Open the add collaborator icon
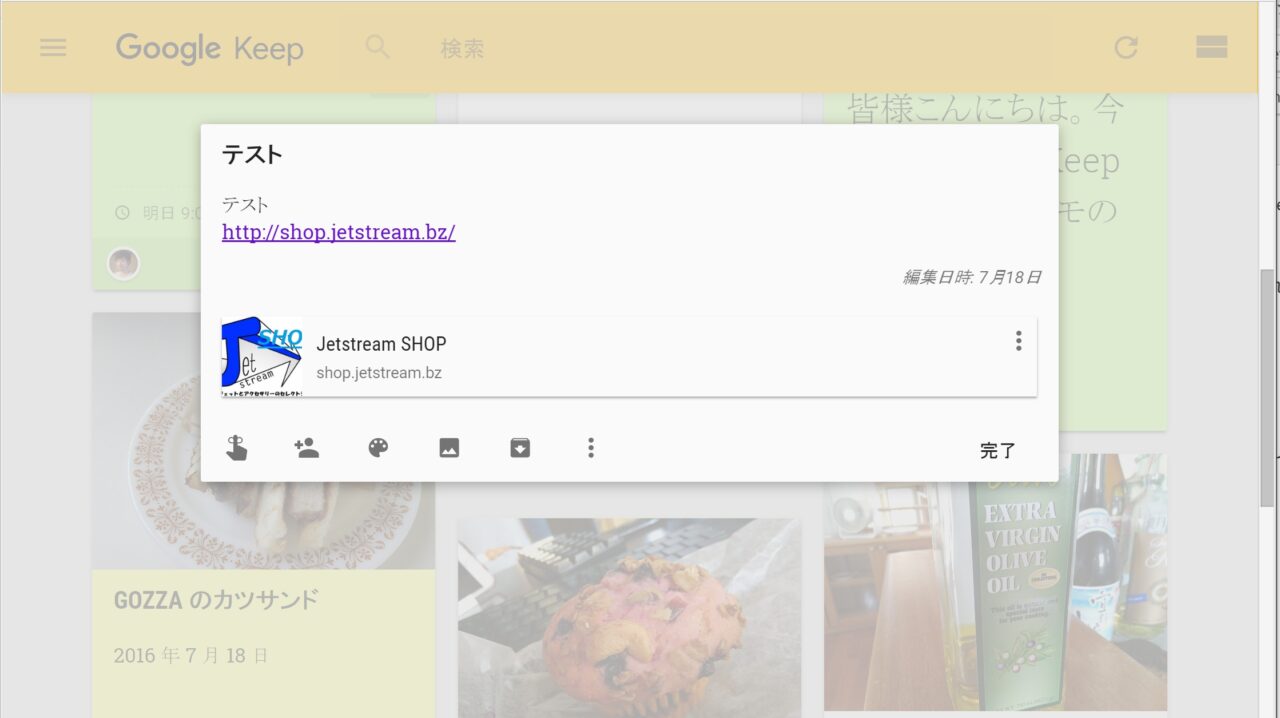The width and height of the screenshot is (1280, 718). (x=307, y=448)
